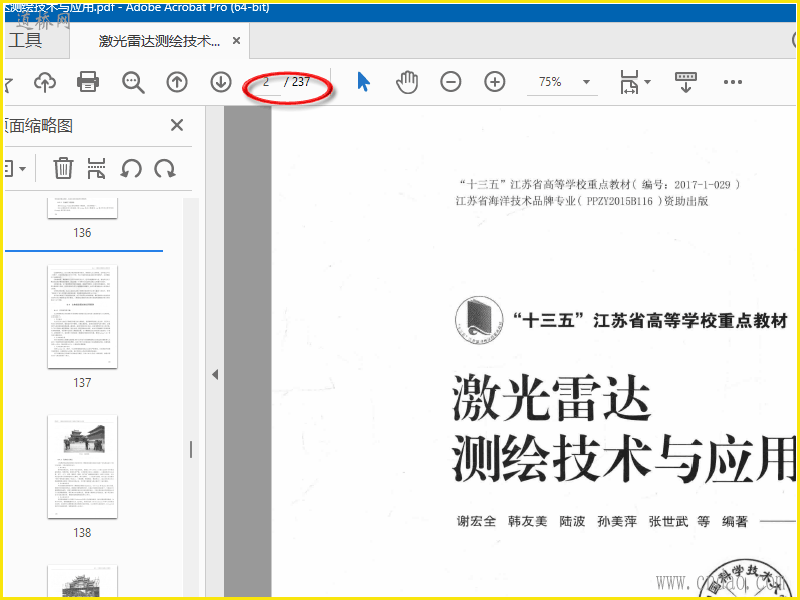Collapse the navigation pane with the triangle arrow
The height and width of the screenshot is (600, 800).
215,374
